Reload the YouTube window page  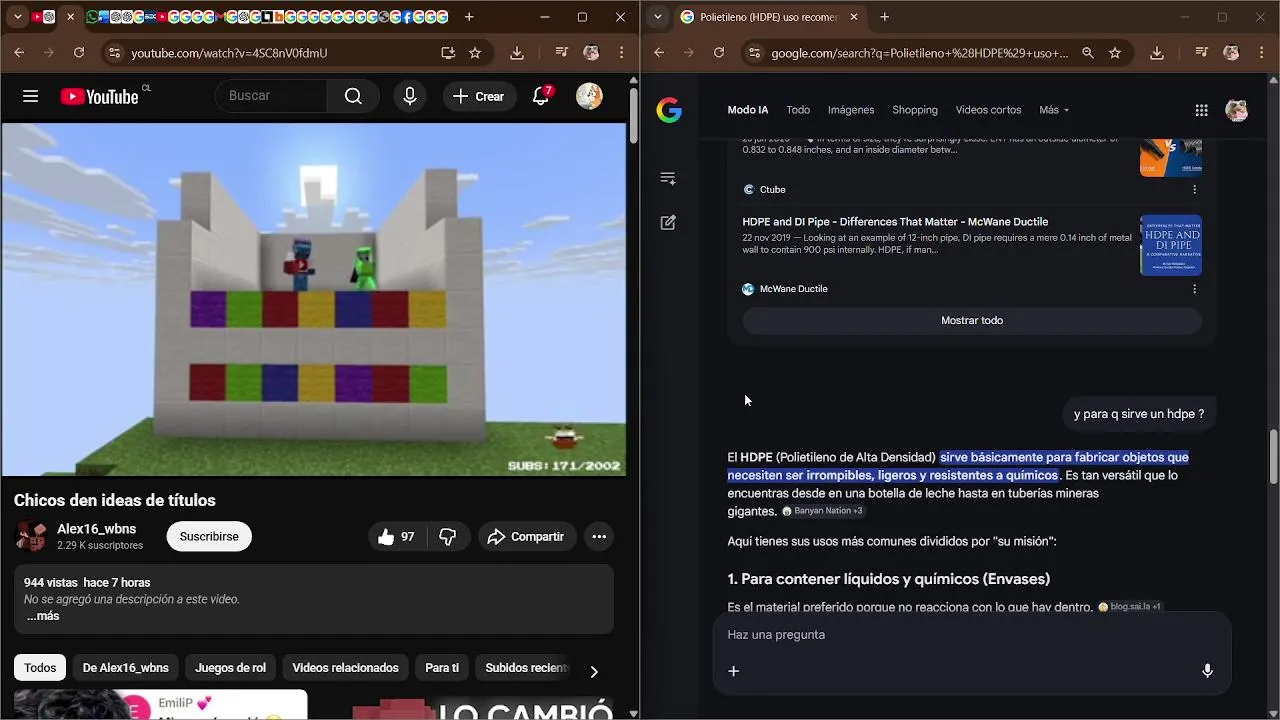79,53
